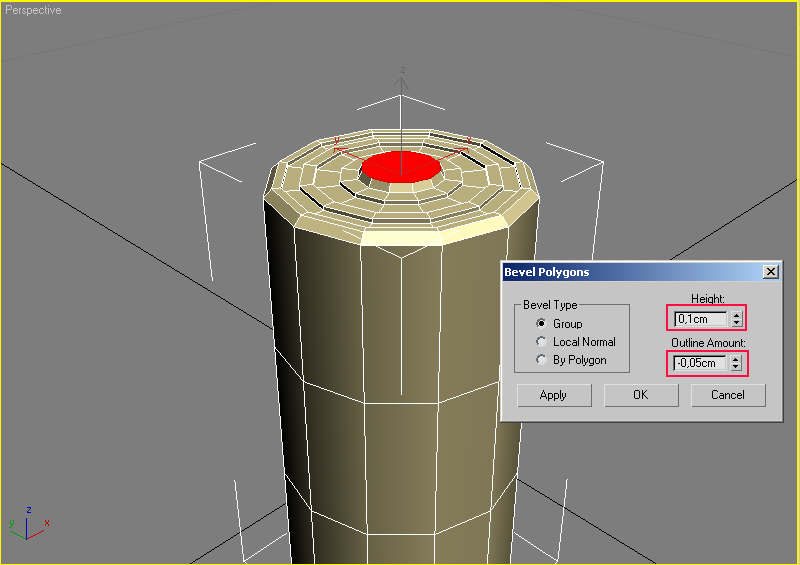The height and width of the screenshot is (565, 800).
Task: Click the Apply button
Action: click(554, 395)
